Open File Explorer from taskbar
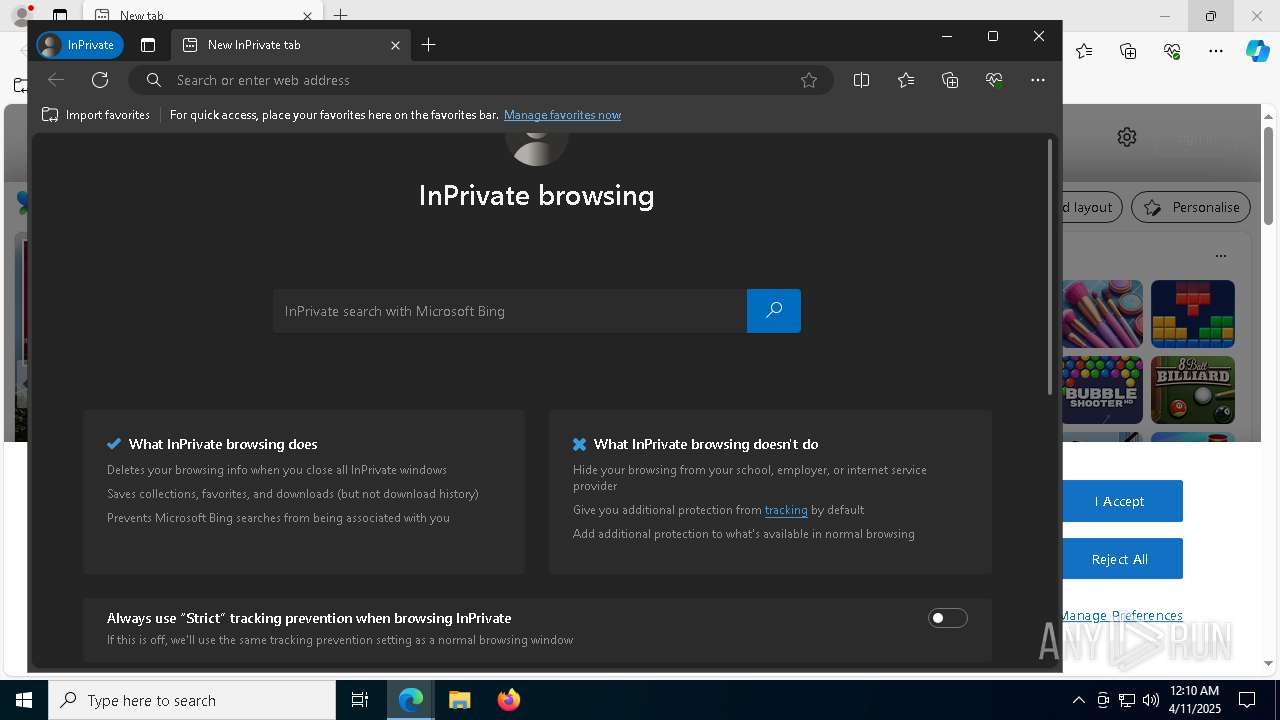Viewport: 1280px width, 720px height. pyautogui.click(x=459, y=700)
